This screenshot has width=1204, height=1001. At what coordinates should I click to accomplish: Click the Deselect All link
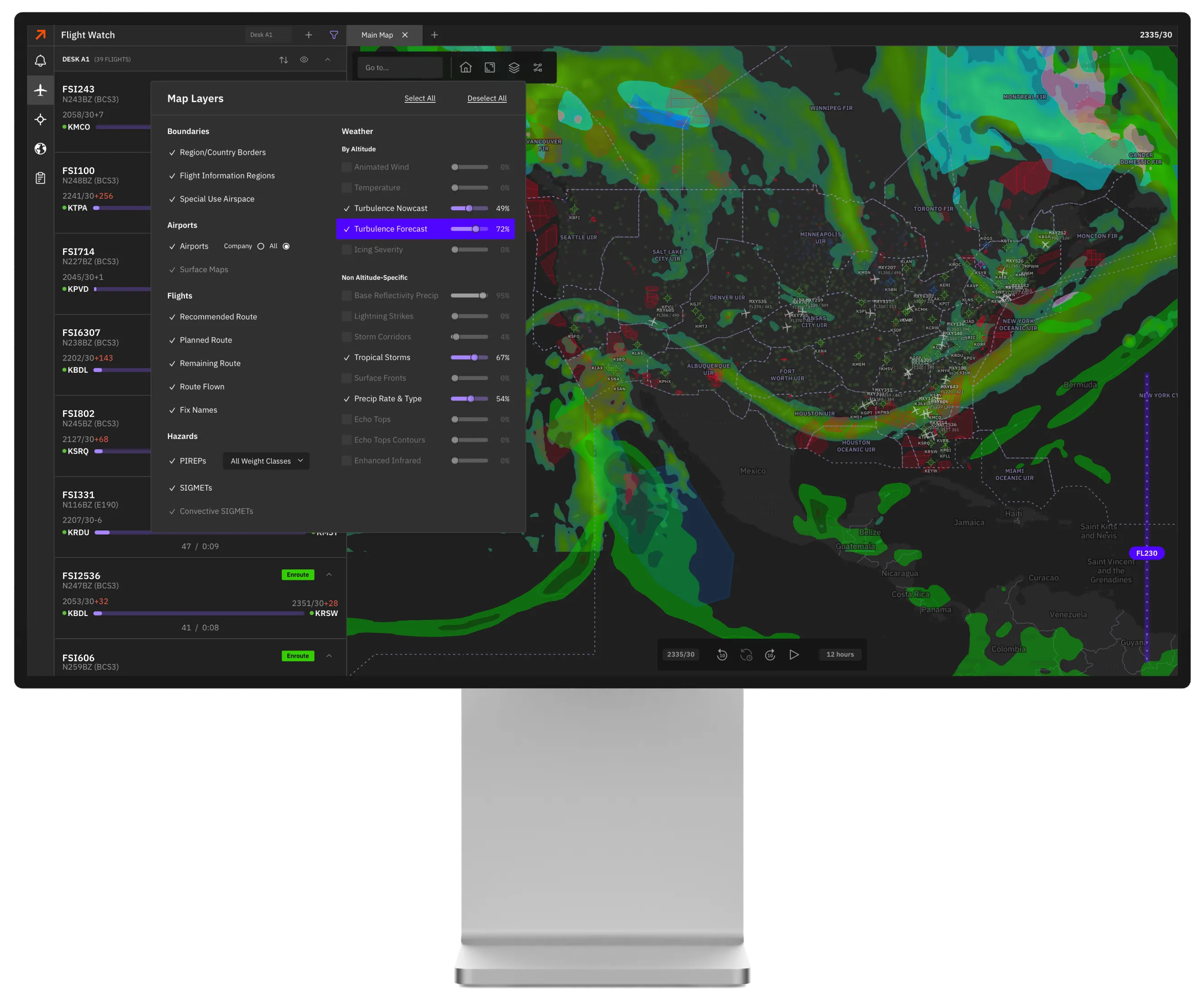tap(487, 99)
